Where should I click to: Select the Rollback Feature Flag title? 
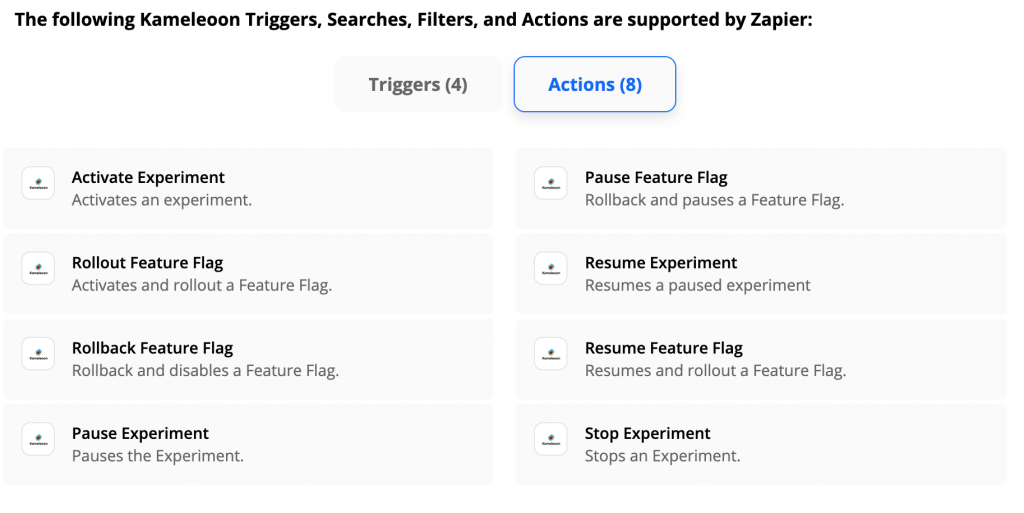click(152, 348)
